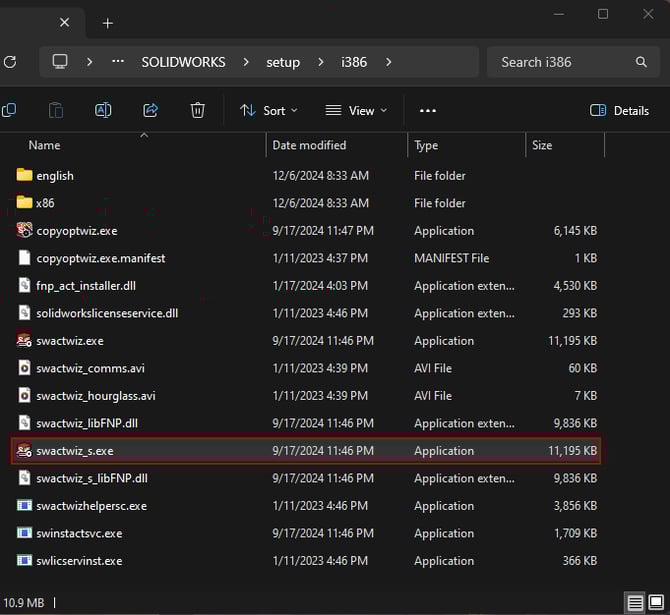Viewport: 670px width, 615px height.
Task: Click the Delete trash can icon
Action: (198, 110)
